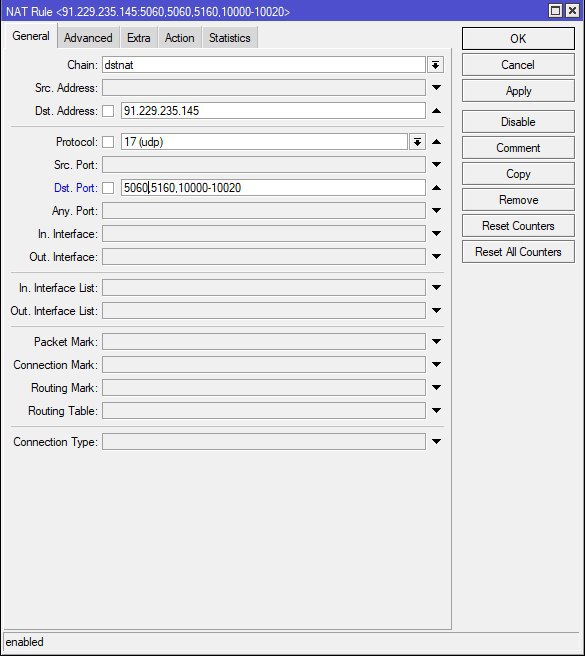Click the OK button
Screen dimensions: 585x656
[518, 38]
